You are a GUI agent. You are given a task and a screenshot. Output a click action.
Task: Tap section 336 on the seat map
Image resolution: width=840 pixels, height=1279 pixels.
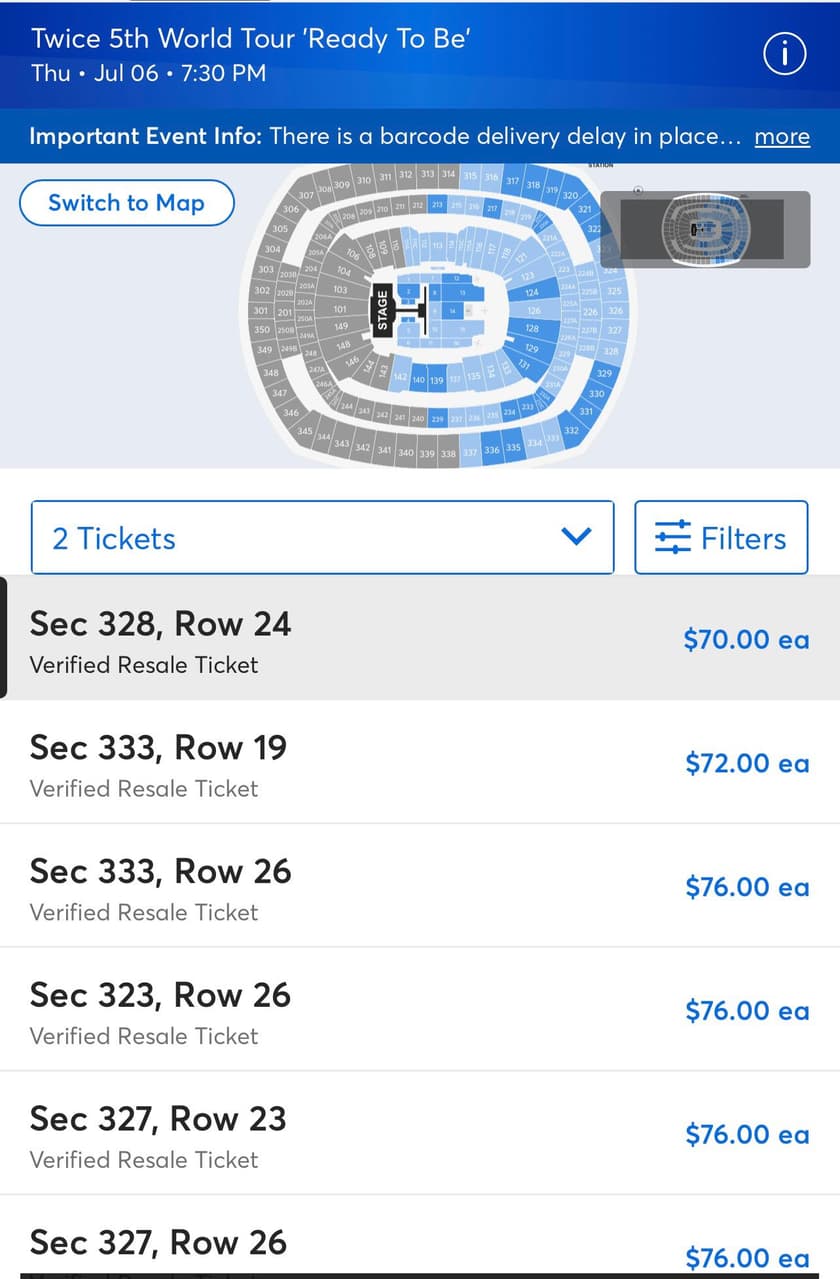(492, 451)
